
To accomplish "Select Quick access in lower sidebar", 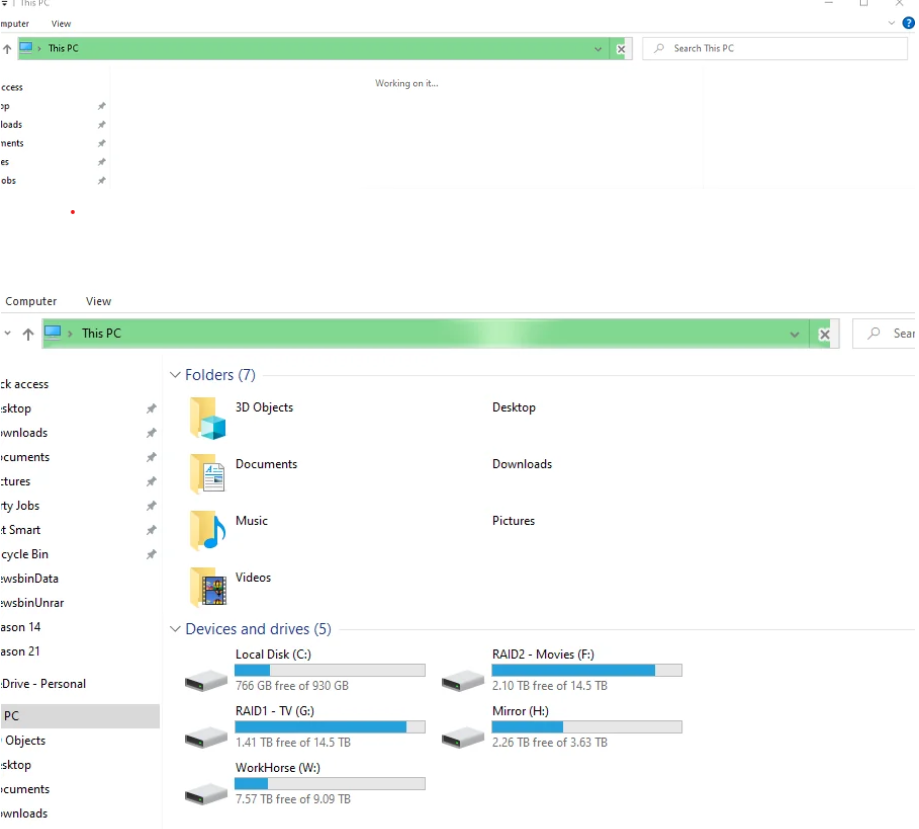I will click(x=24, y=384).
